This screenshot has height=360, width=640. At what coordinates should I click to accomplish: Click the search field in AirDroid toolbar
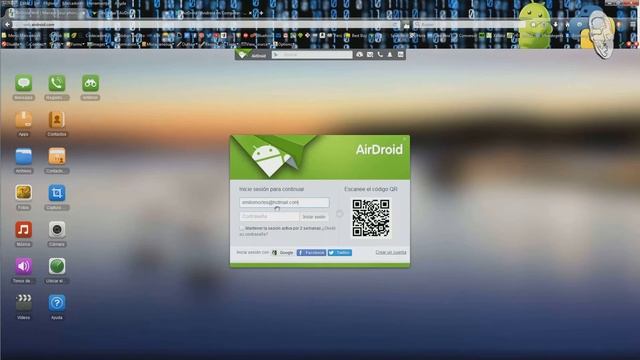tap(312, 55)
